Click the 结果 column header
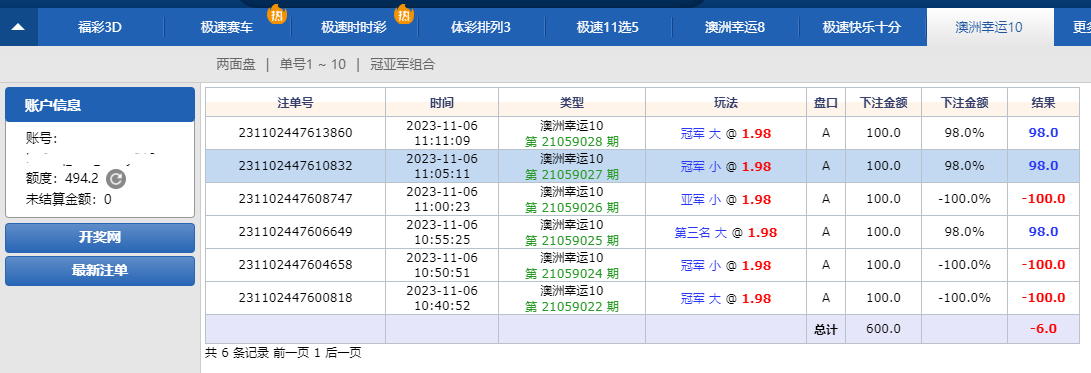 [x=1043, y=102]
